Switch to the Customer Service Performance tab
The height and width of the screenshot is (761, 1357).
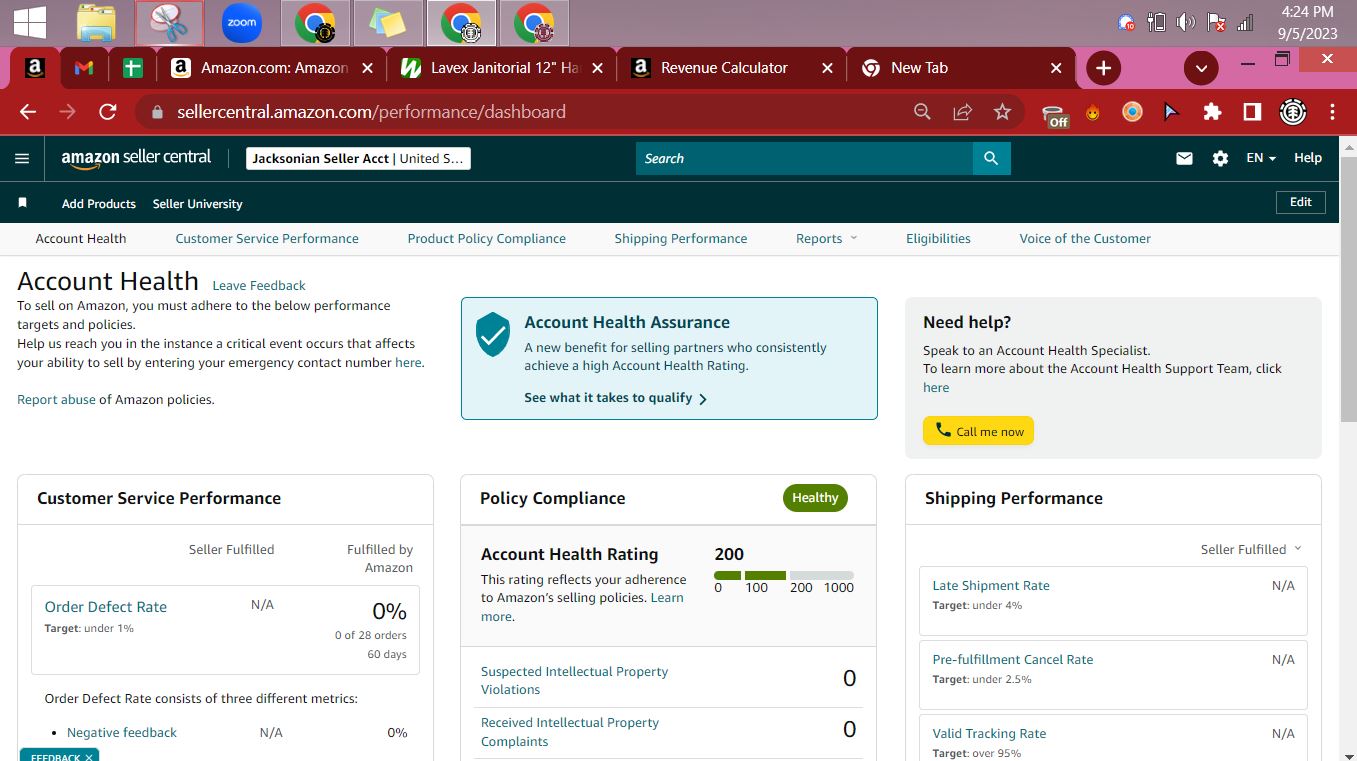(x=267, y=238)
